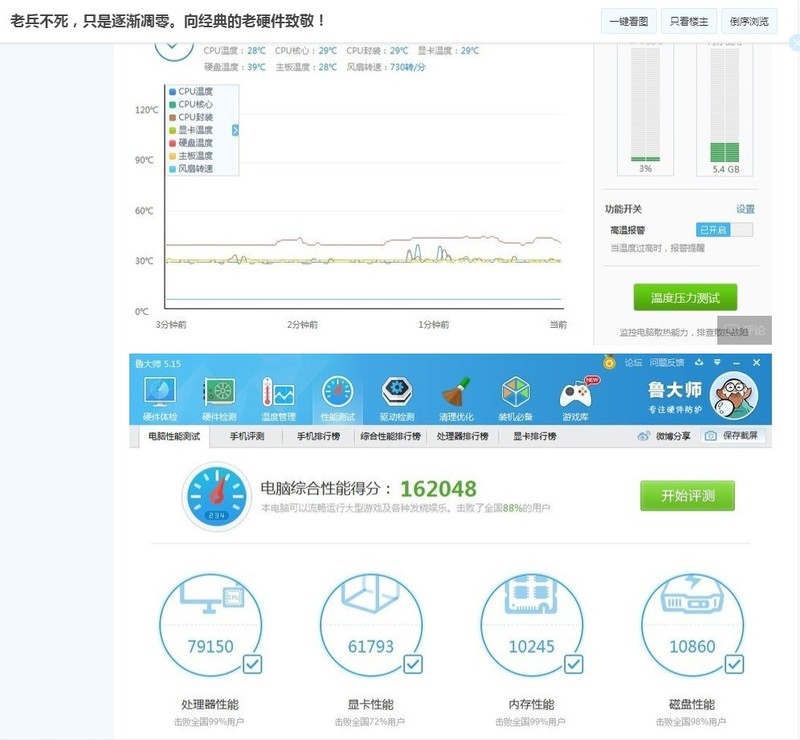Viewport: 800px width, 740px height.
Task: Switch to the 处理器排行榜 tab
Action: (462, 436)
